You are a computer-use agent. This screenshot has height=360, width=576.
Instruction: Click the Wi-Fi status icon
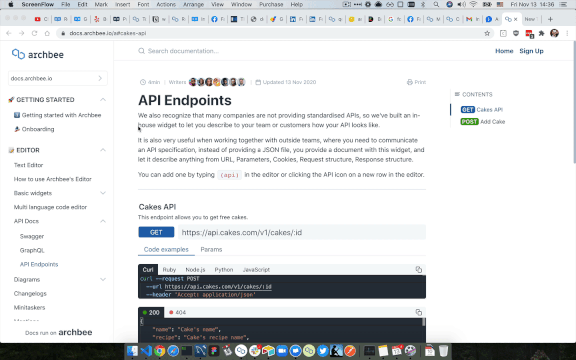(x=474, y=4)
